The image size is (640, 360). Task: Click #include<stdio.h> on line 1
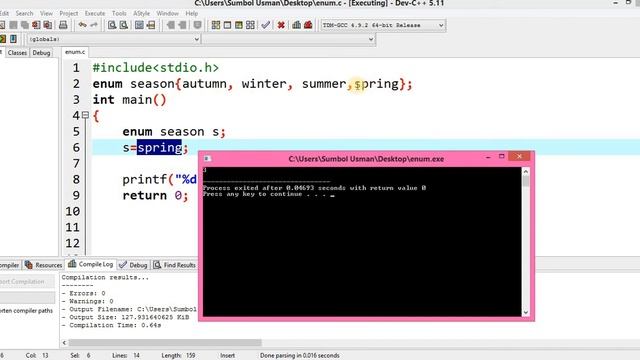pyautogui.click(x=156, y=68)
